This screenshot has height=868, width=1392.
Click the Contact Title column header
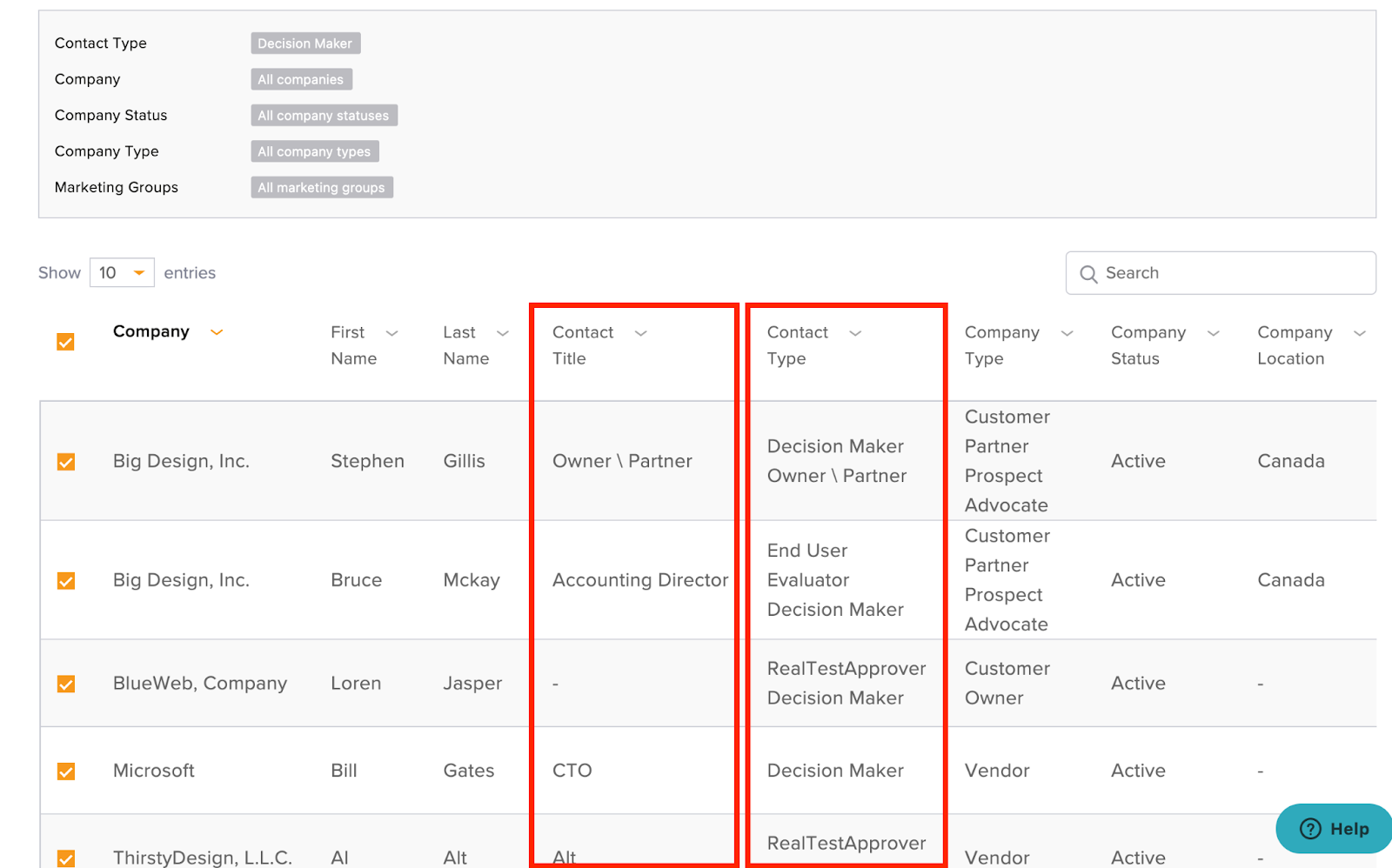(583, 345)
